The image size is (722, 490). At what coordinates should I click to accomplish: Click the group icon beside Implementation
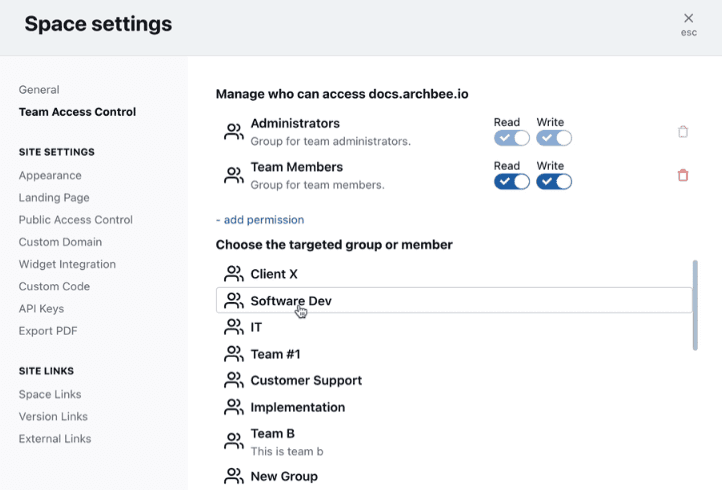pos(234,407)
